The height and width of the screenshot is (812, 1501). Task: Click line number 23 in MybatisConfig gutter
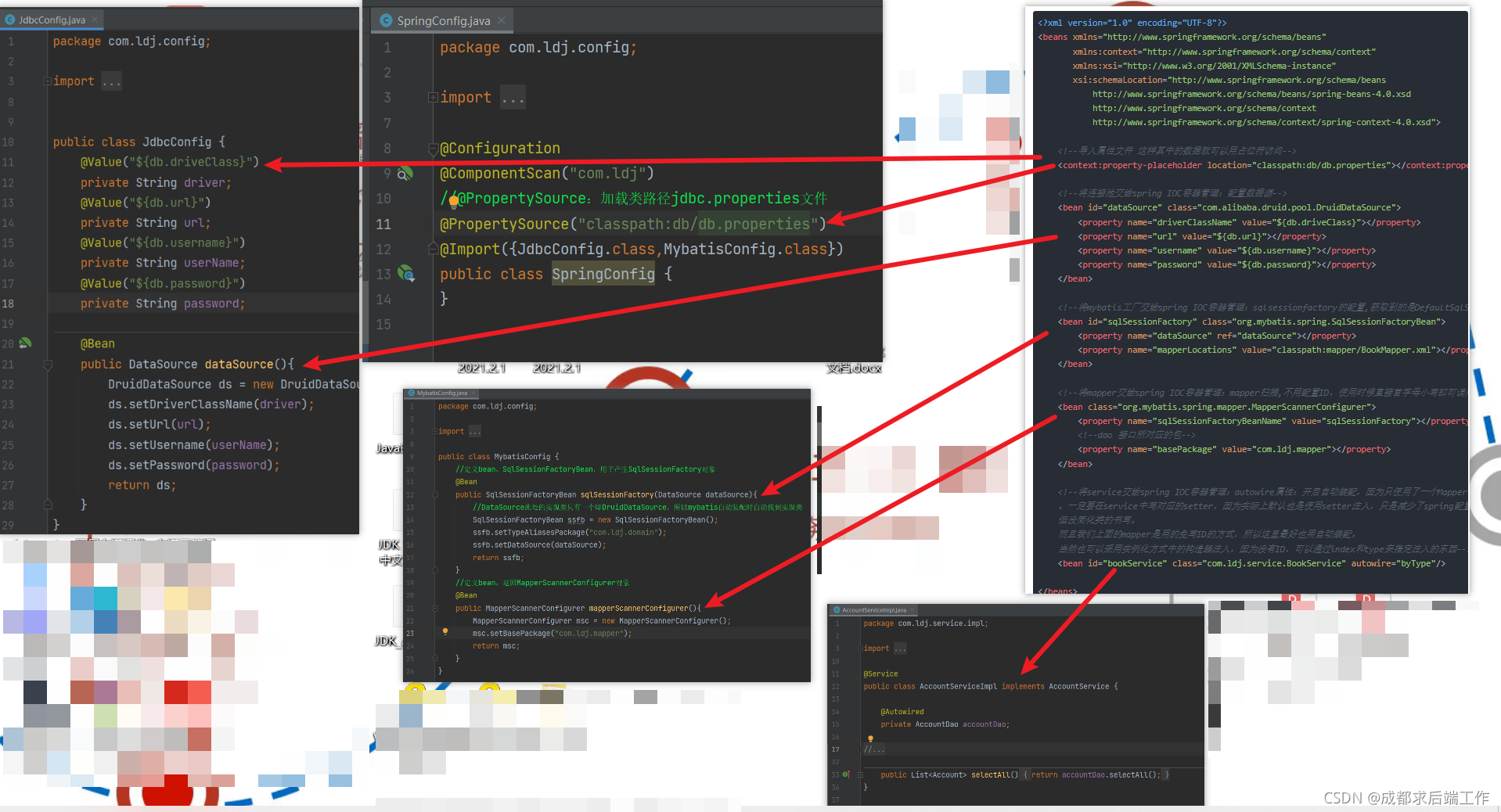tap(410, 634)
